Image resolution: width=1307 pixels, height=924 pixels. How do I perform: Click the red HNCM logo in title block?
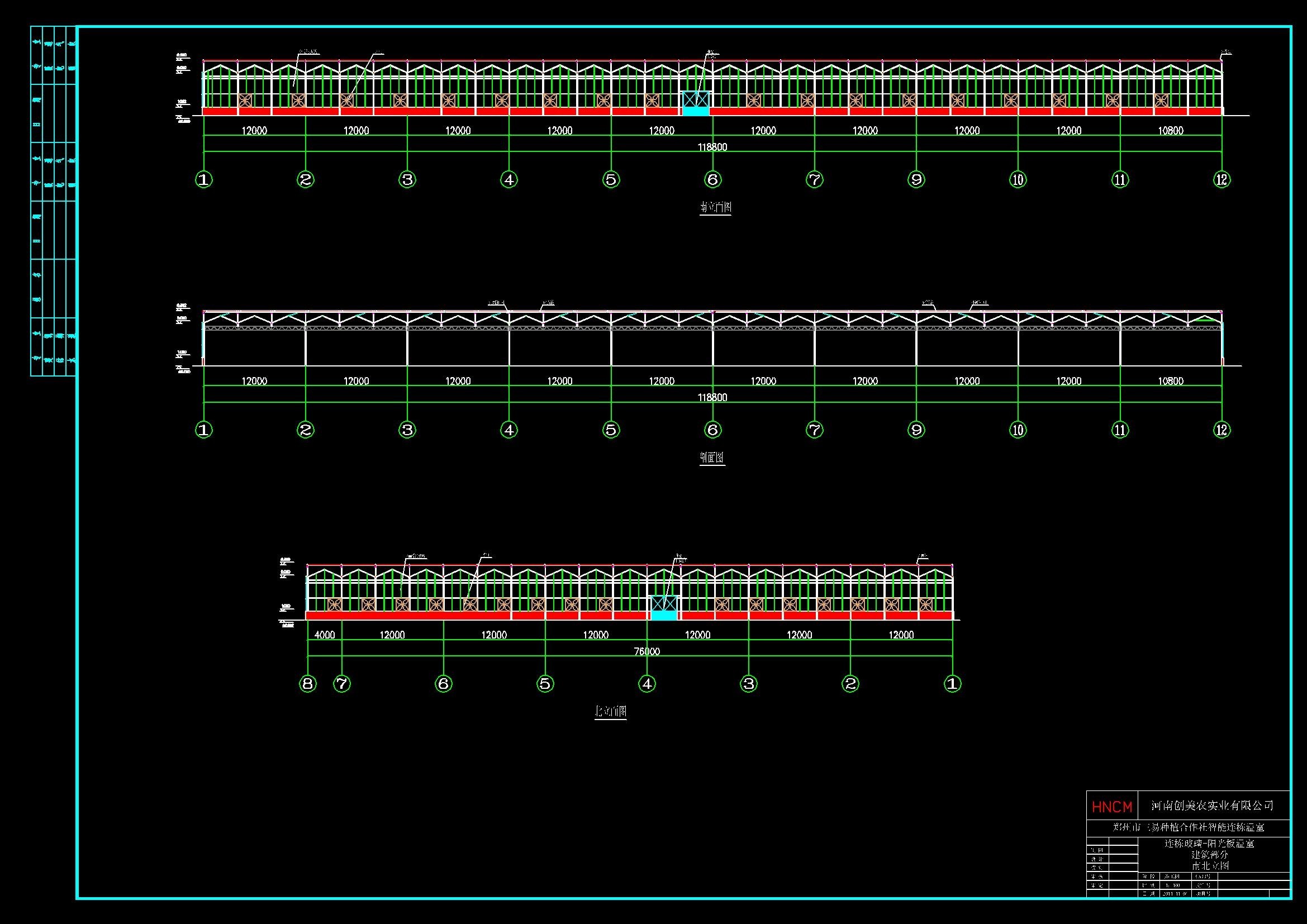tap(1112, 807)
